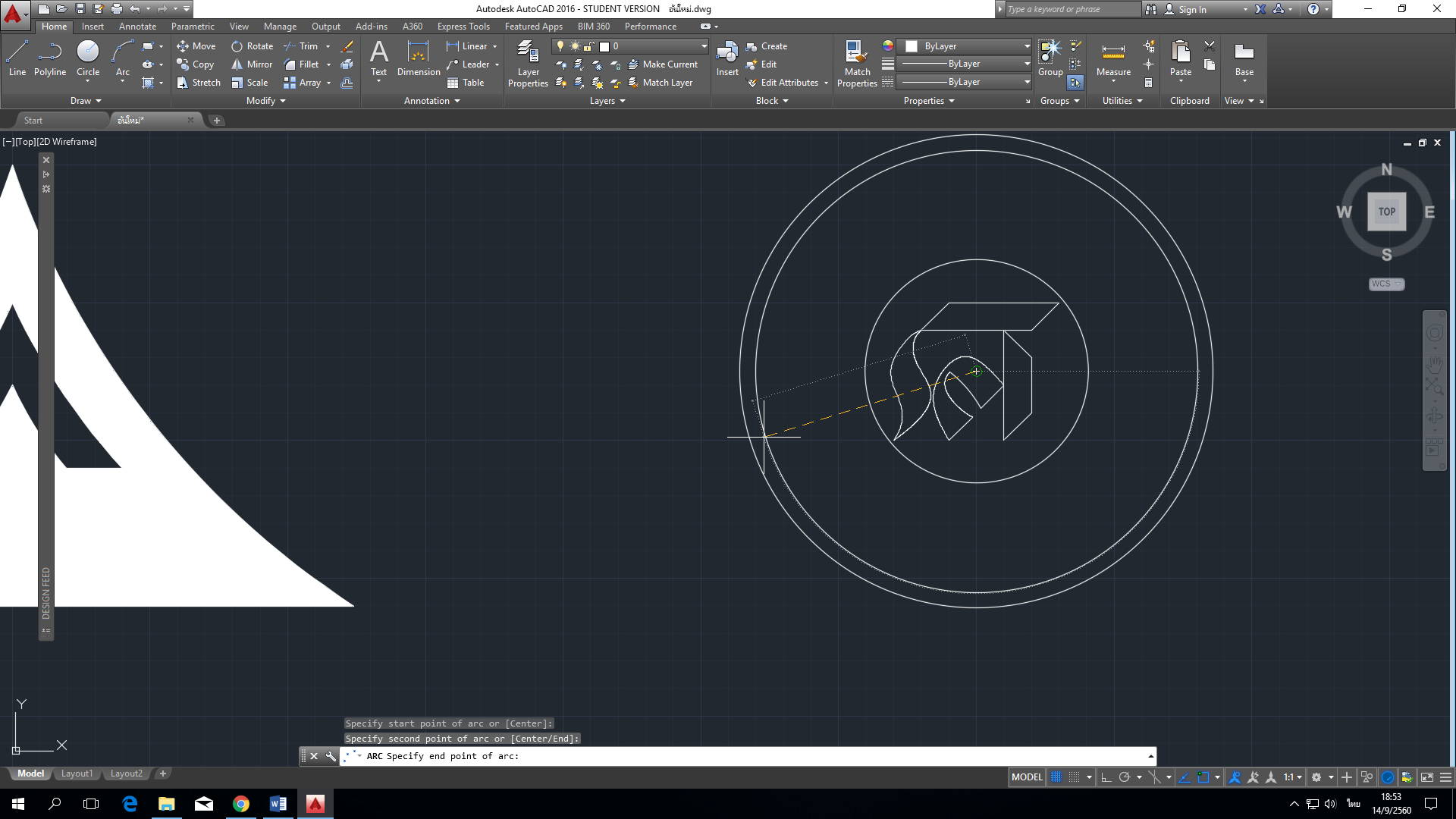
Task: Open annotation scale 1:1 dropdown
Action: [1292, 777]
